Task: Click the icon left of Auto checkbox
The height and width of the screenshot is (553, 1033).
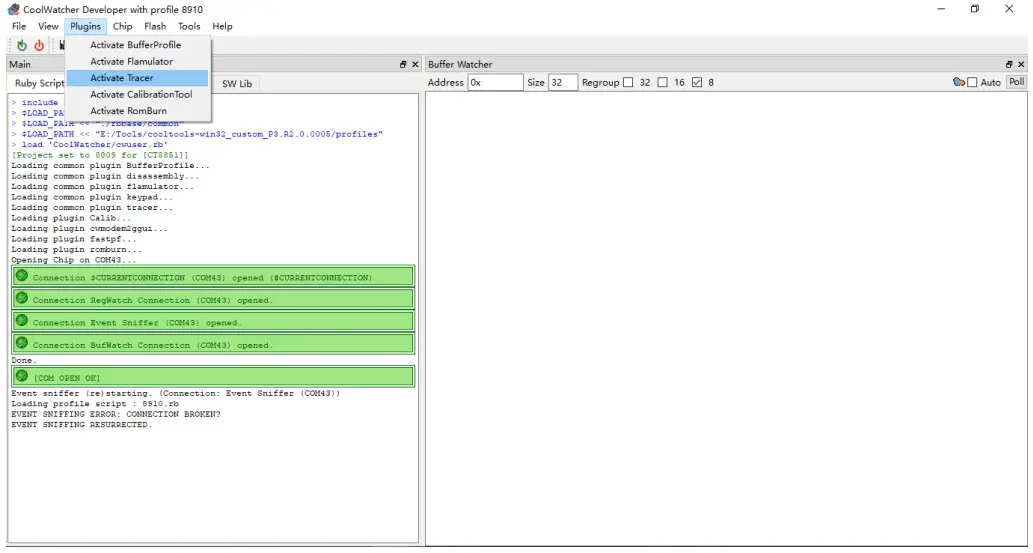Action: point(958,82)
